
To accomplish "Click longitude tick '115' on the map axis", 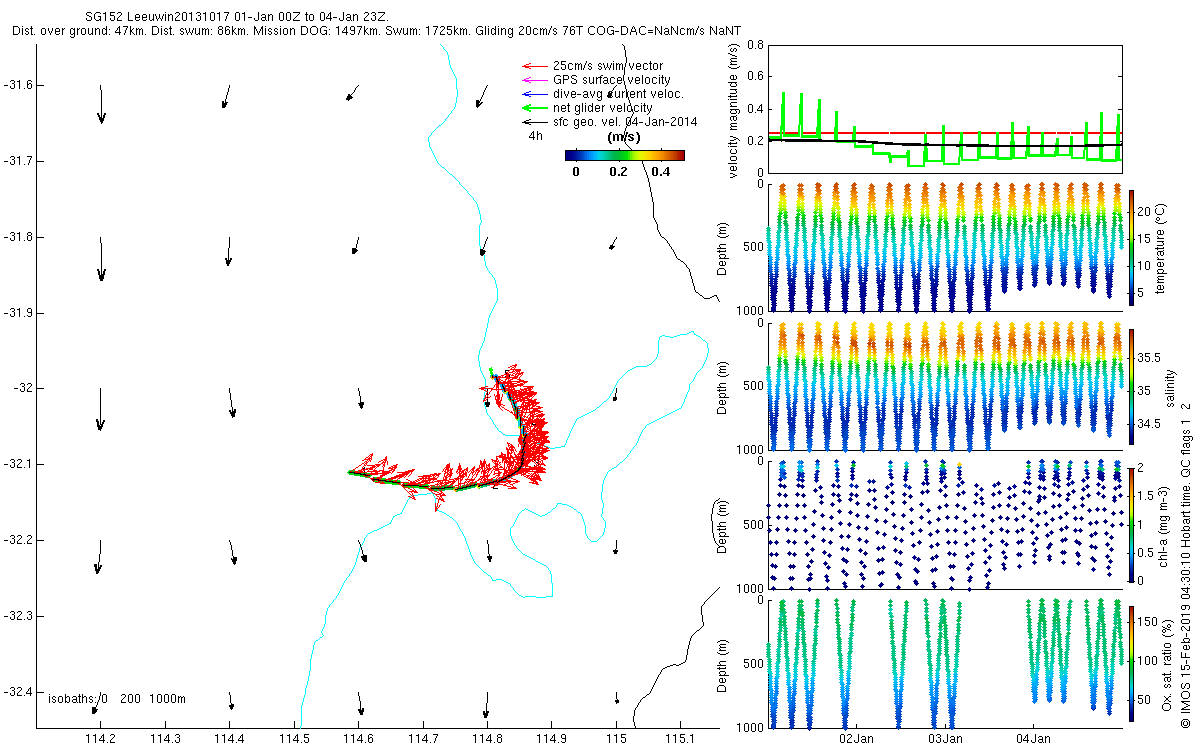I will [616, 738].
